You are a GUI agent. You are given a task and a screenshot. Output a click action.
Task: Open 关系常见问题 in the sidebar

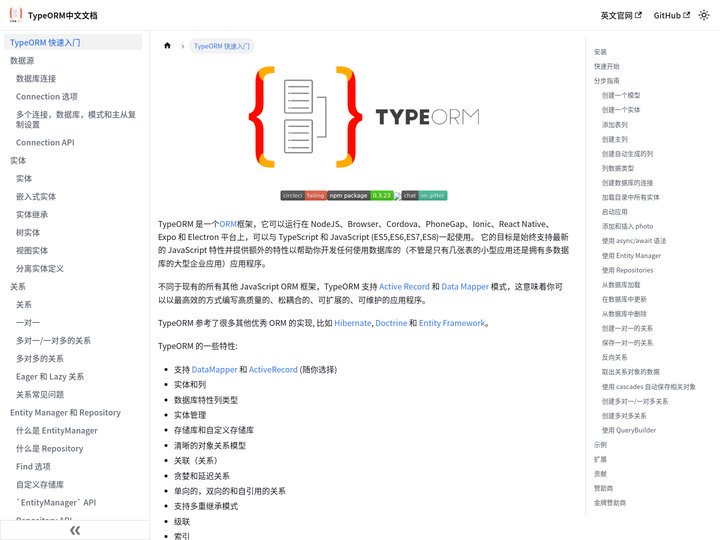pyautogui.click(x=39, y=394)
